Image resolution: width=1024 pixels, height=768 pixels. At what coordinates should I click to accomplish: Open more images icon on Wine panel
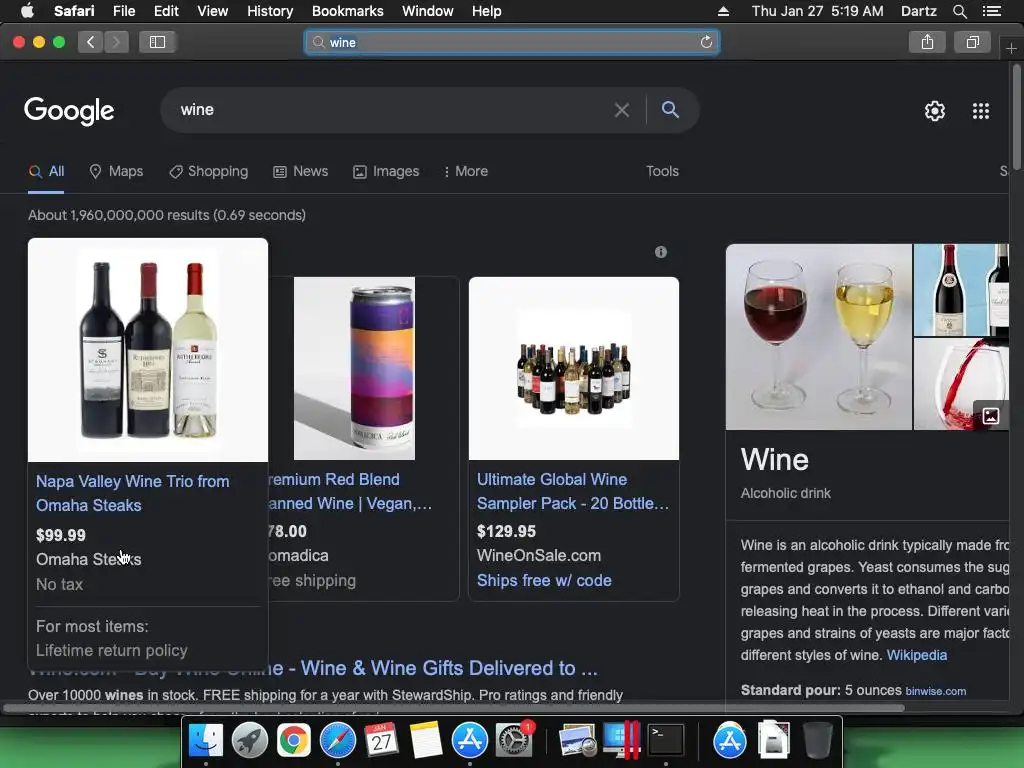tap(990, 415)
